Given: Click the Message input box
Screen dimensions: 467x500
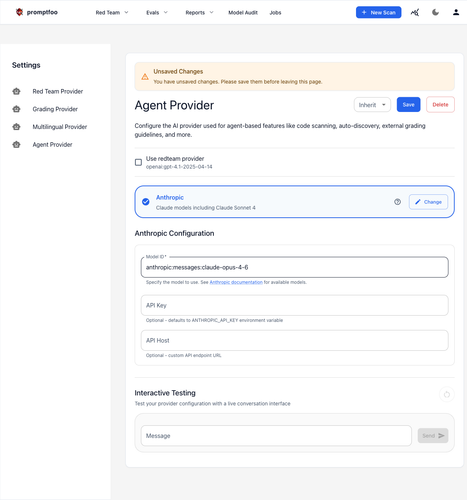Looking at the screenshot, I should (276, 436).
